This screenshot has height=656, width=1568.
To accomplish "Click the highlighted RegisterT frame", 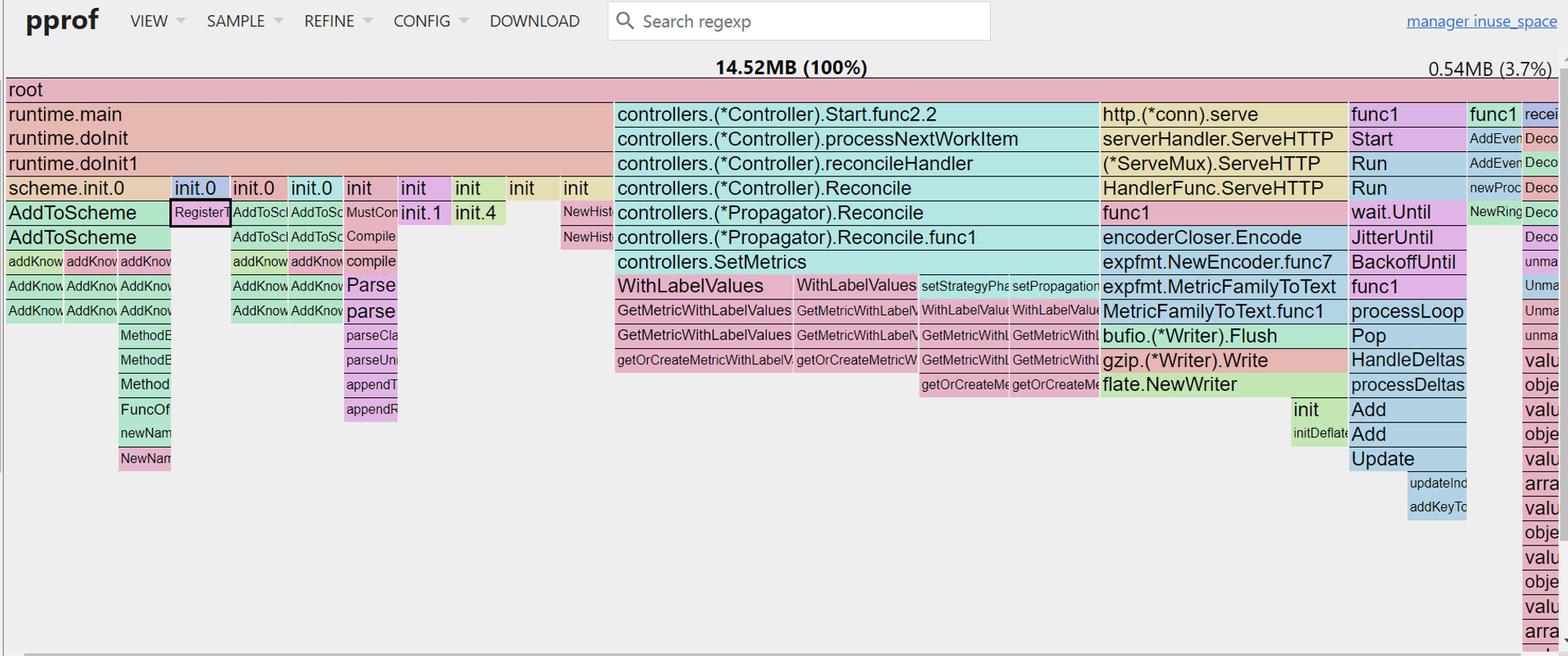I will [x=201, y=212].
